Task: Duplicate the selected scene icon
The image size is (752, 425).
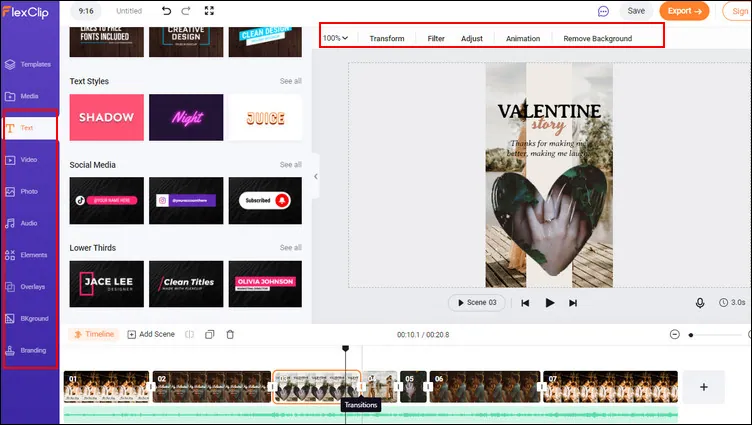Action: pyautogui.click(x=210, y=334)
